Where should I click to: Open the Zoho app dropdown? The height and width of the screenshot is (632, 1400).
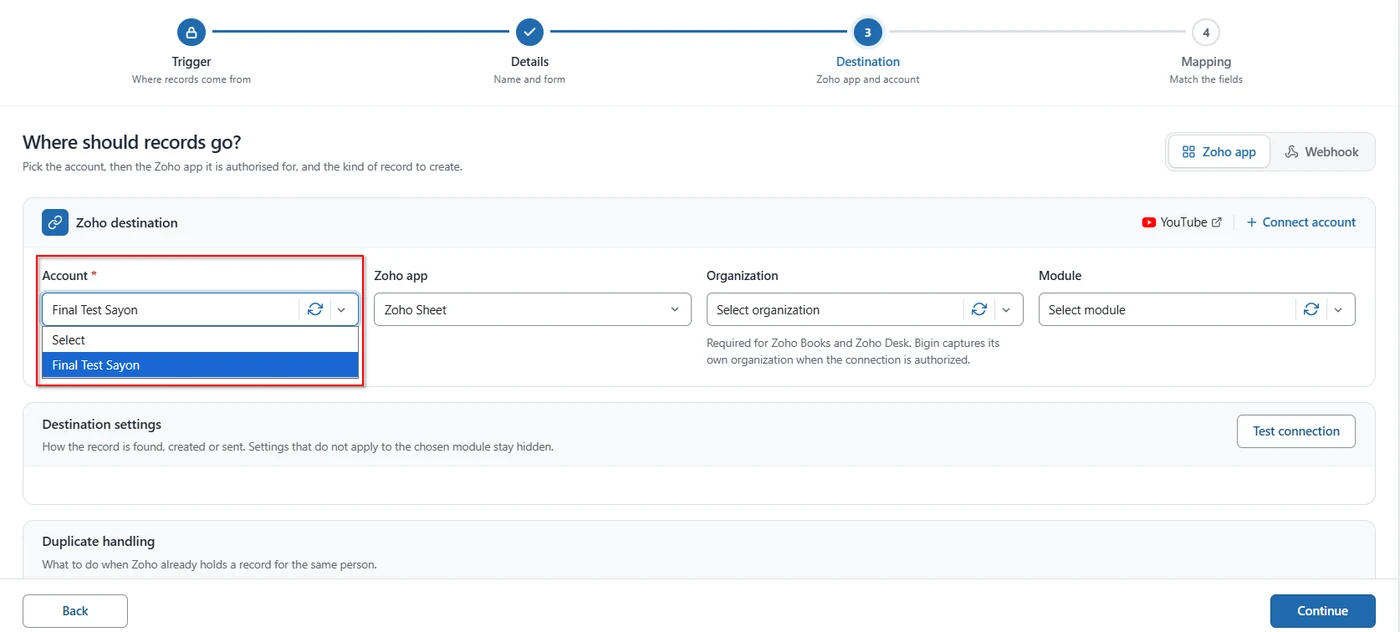click(532, 310)
